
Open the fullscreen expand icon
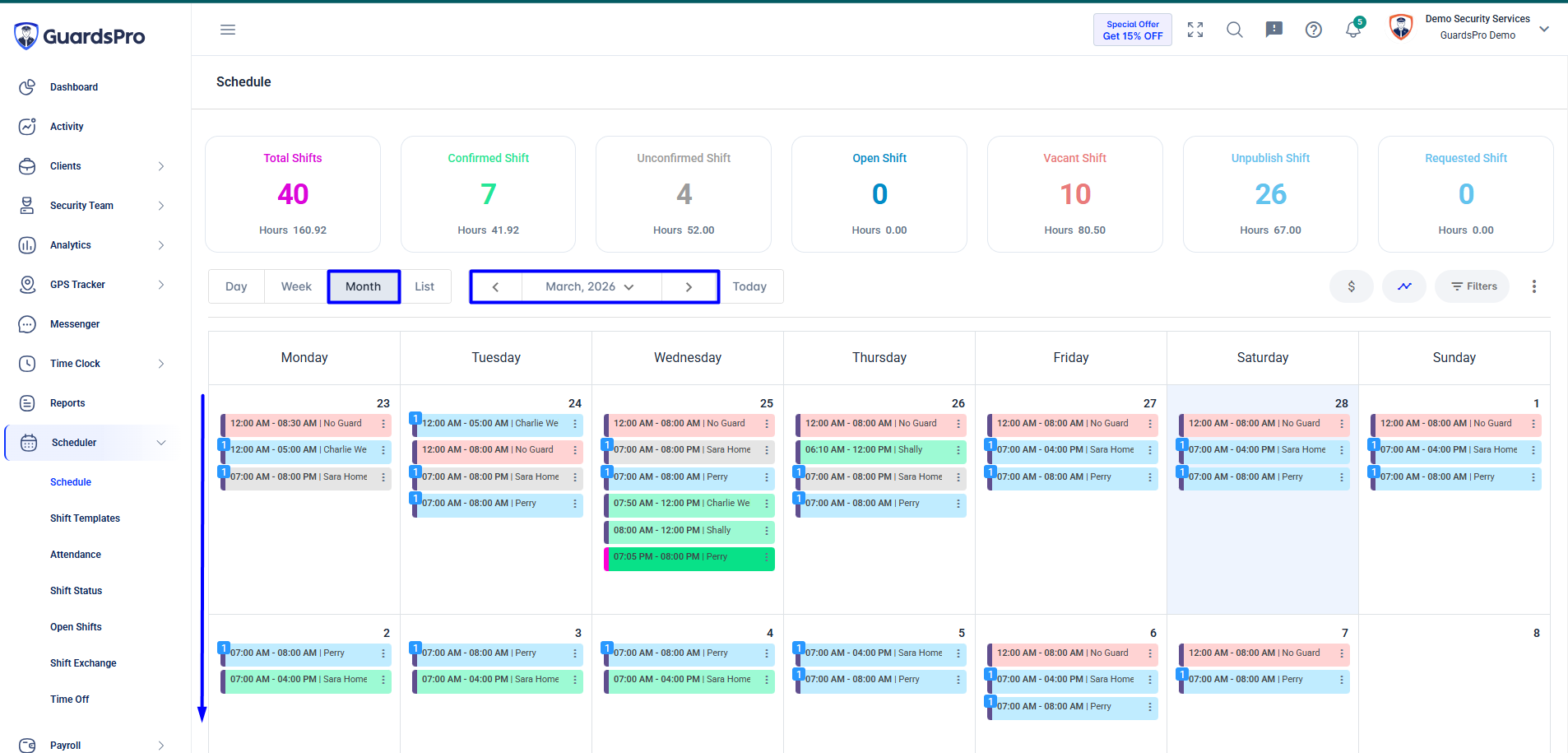(x=1195, y=30)
